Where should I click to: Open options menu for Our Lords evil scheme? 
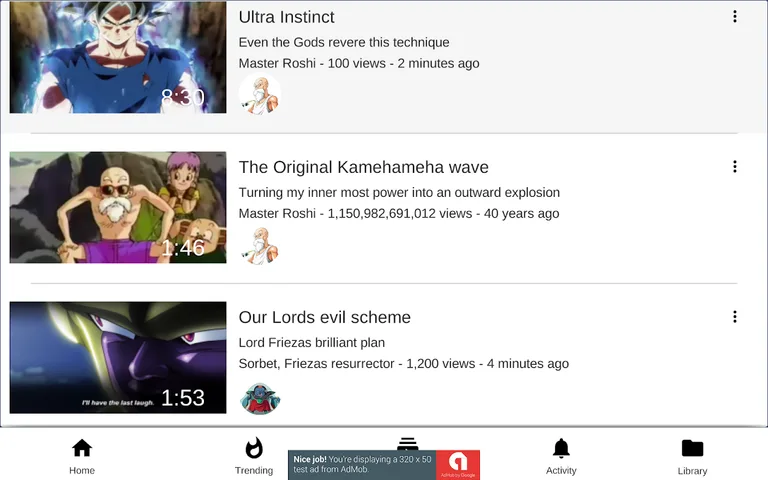735,317
